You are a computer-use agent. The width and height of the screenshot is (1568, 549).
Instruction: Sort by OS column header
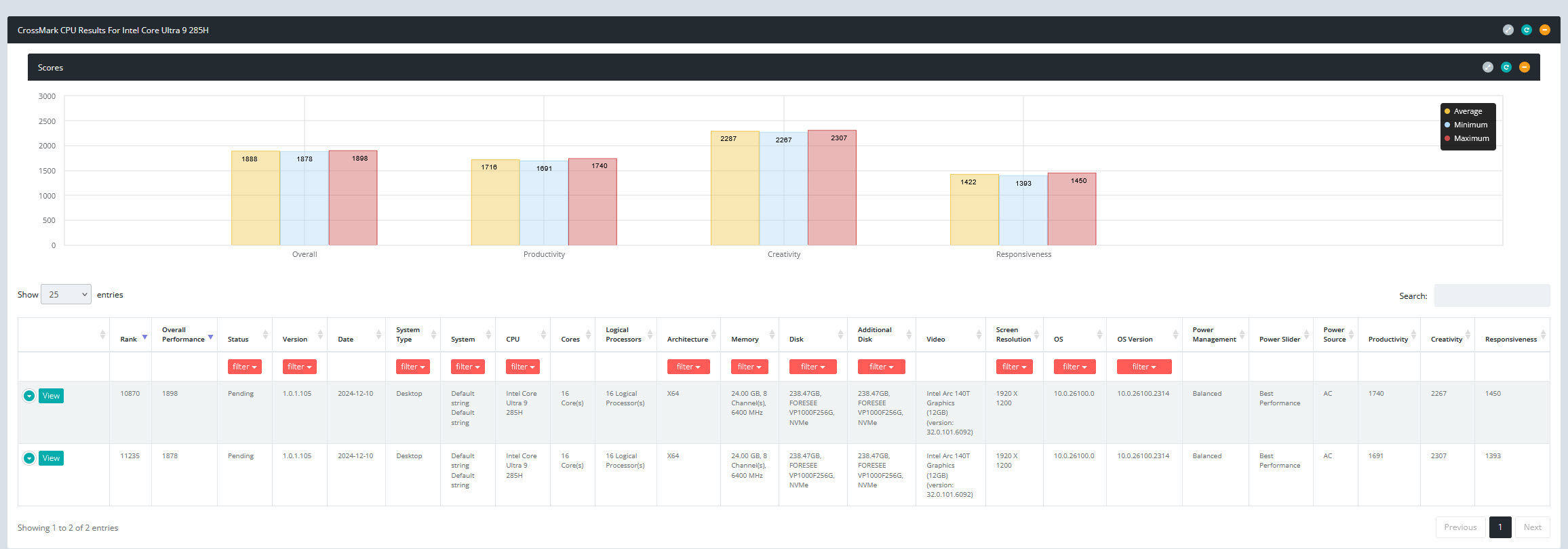tap(1075, 335)
